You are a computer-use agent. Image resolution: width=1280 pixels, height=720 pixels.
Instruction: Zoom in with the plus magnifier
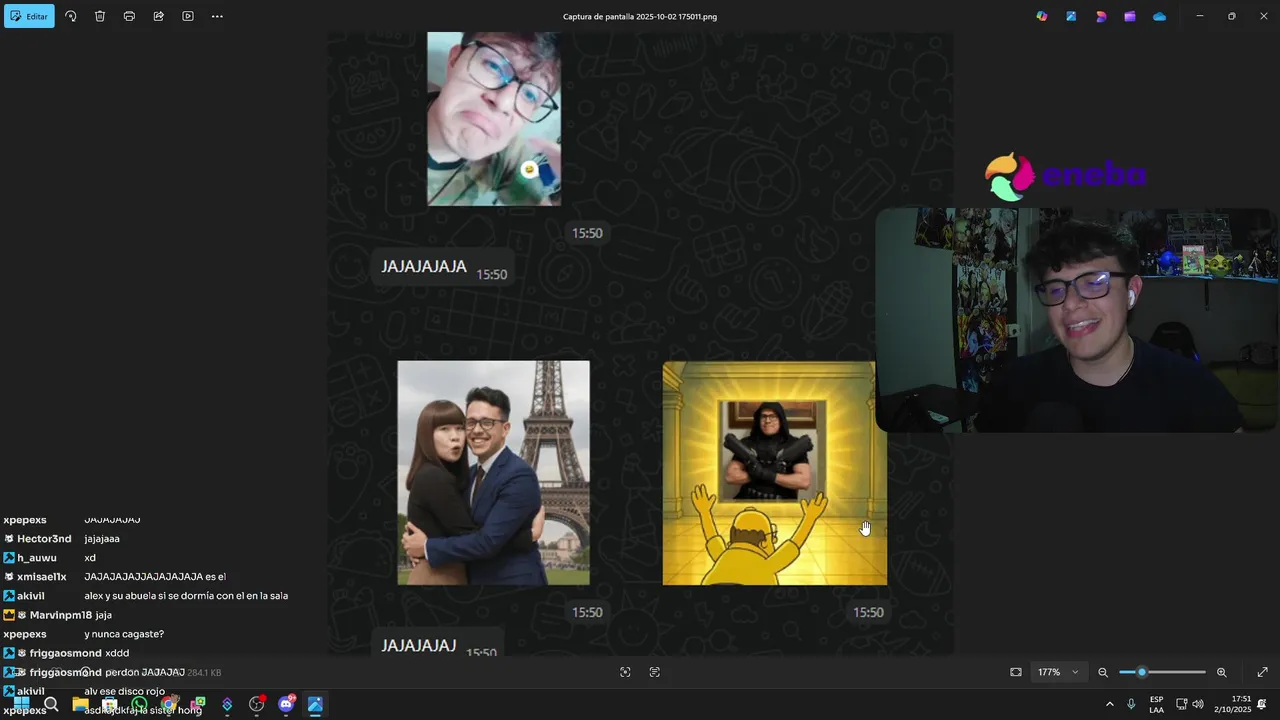click(x=1221, y=672)
